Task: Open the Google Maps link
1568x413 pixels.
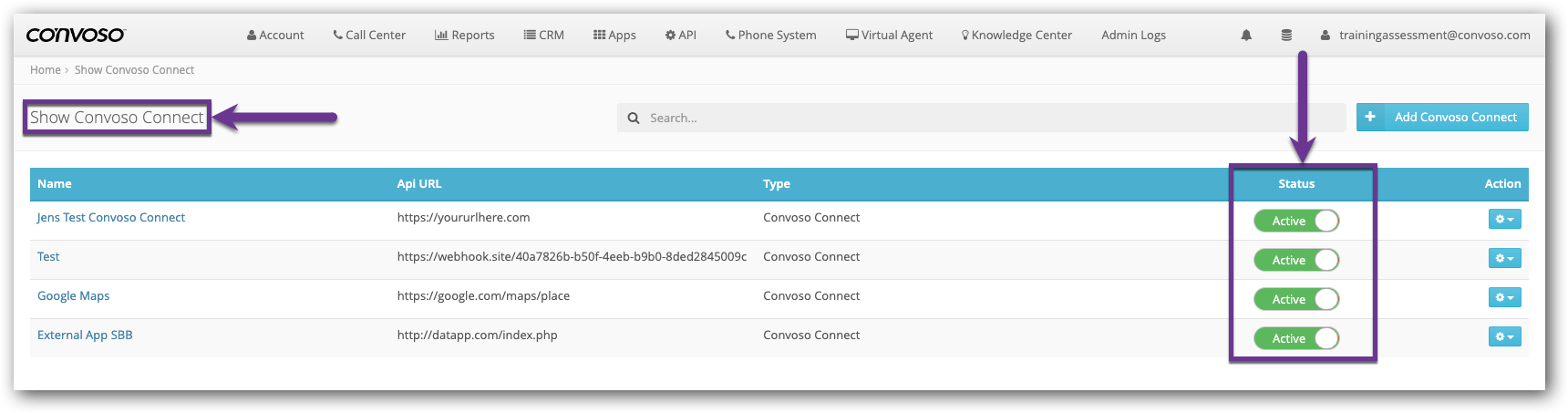Action: pos(74,296)
